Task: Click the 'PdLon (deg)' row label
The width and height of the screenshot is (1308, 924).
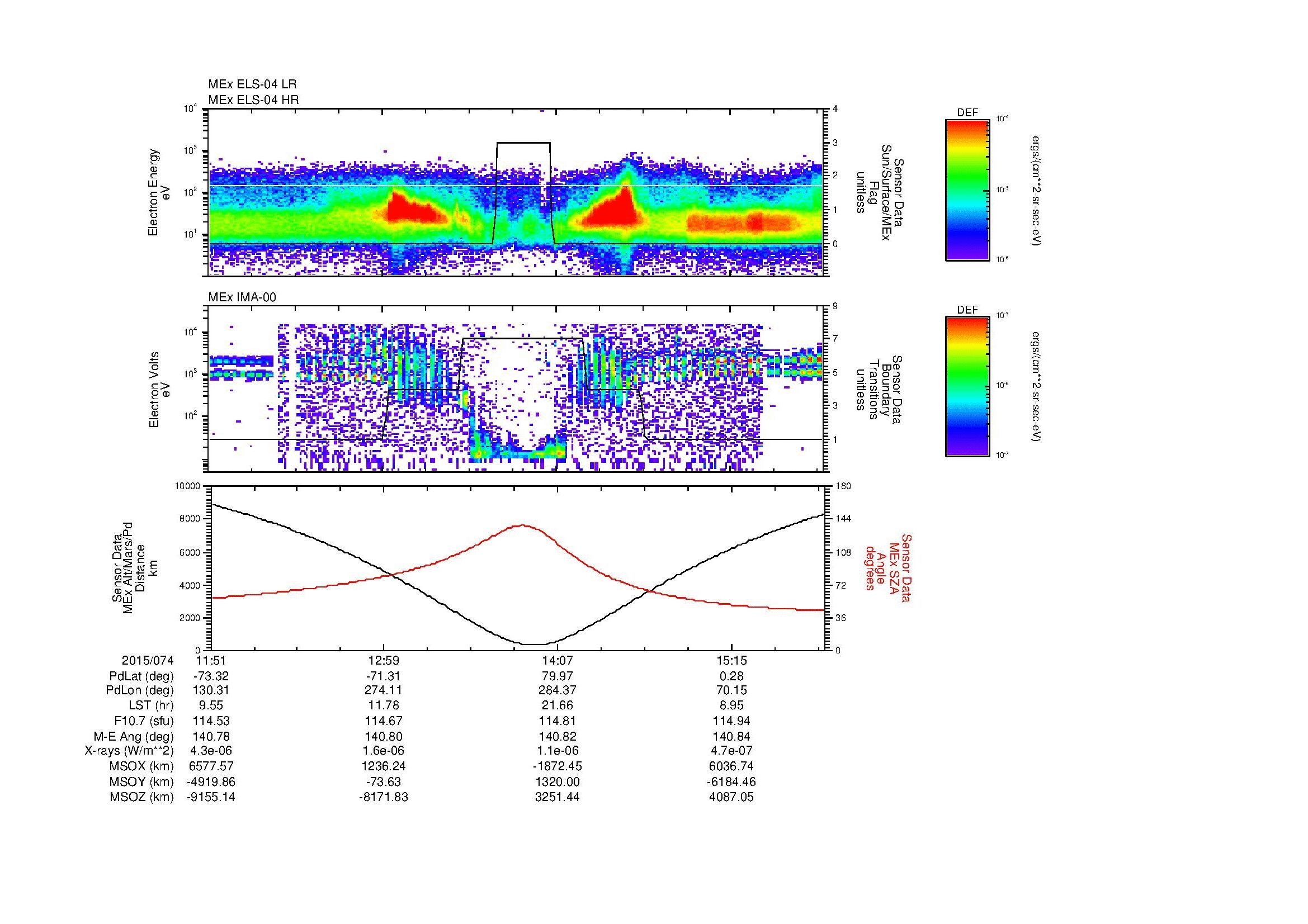Action: [140, 690]
